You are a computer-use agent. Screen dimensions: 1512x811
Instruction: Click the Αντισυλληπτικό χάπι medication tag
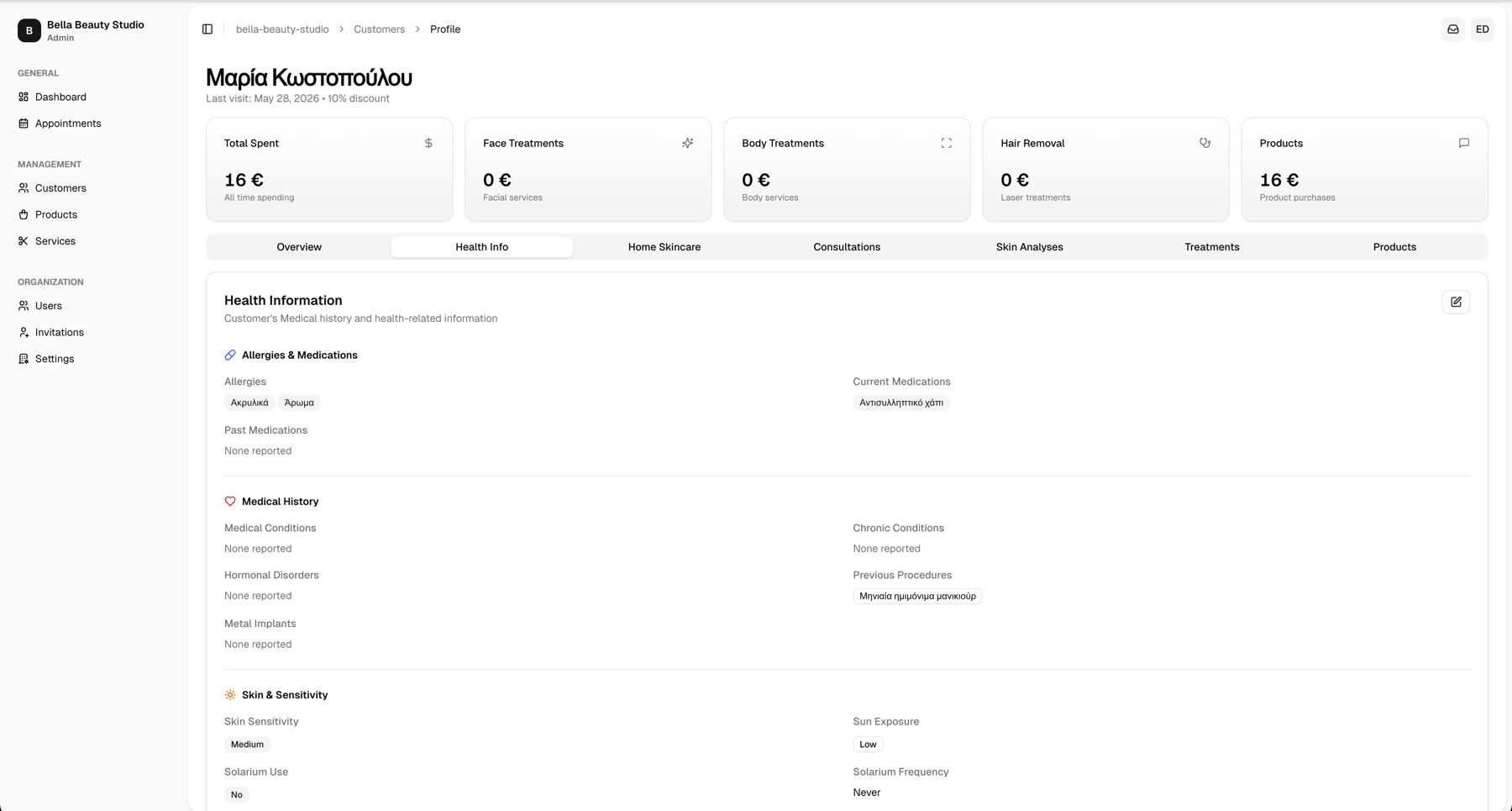click(x=901, y=403)
